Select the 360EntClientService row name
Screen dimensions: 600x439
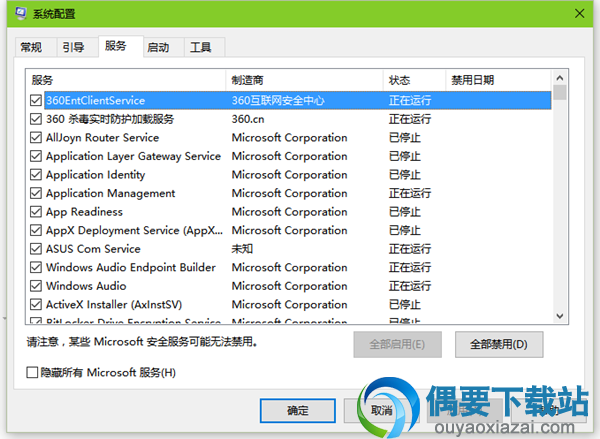pos(96,101)
